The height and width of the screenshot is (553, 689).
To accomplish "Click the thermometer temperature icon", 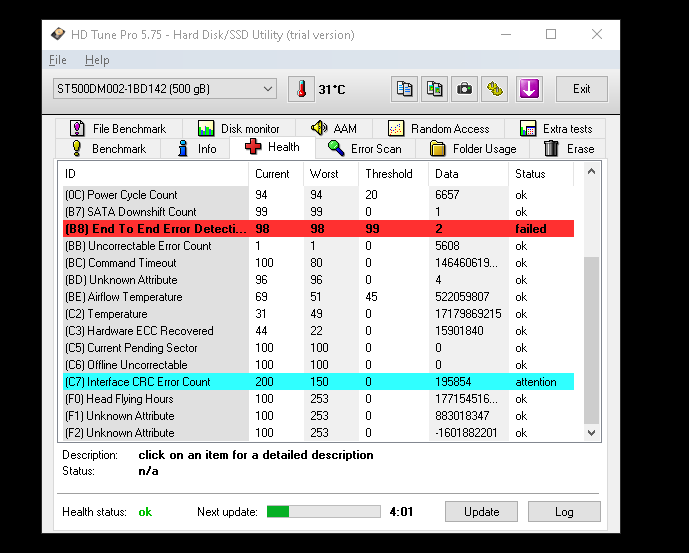I will (x=301, y=89).
